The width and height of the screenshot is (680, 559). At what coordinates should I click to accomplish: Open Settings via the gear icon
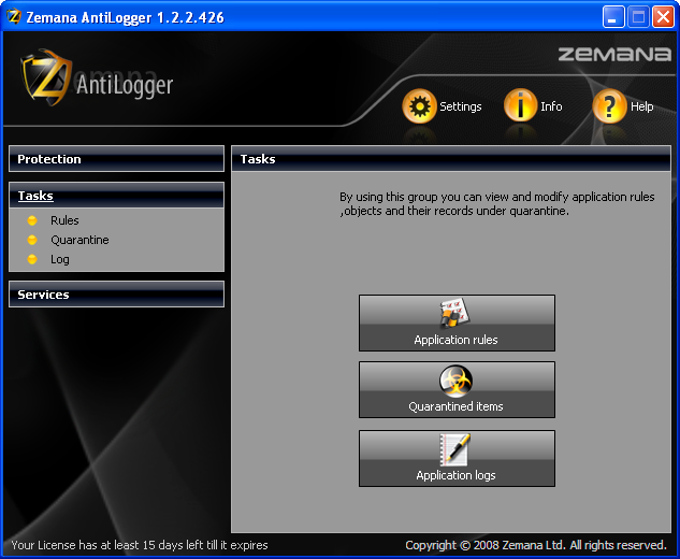(x=419, y=106)
